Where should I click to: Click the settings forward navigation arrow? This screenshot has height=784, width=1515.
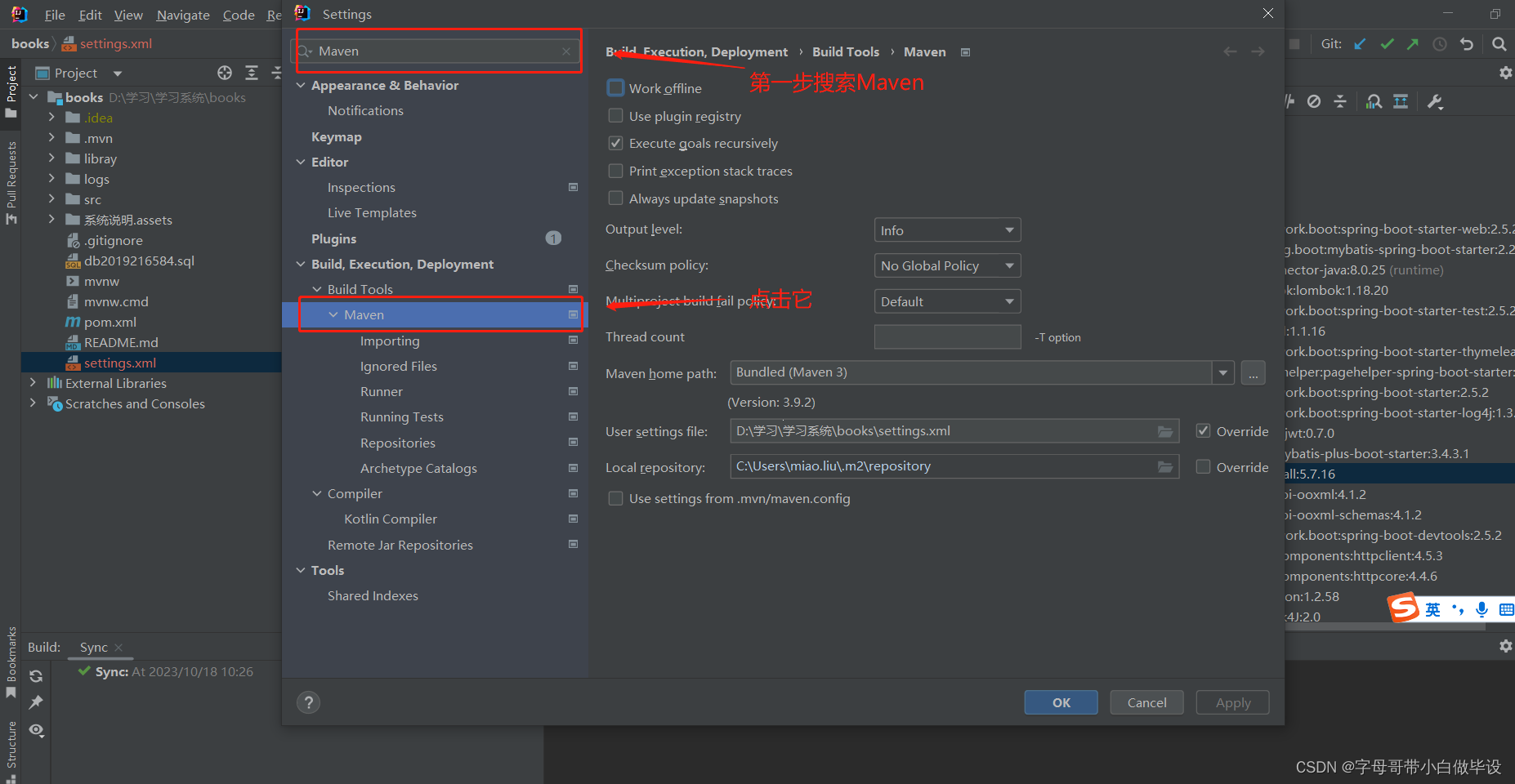1258,51
